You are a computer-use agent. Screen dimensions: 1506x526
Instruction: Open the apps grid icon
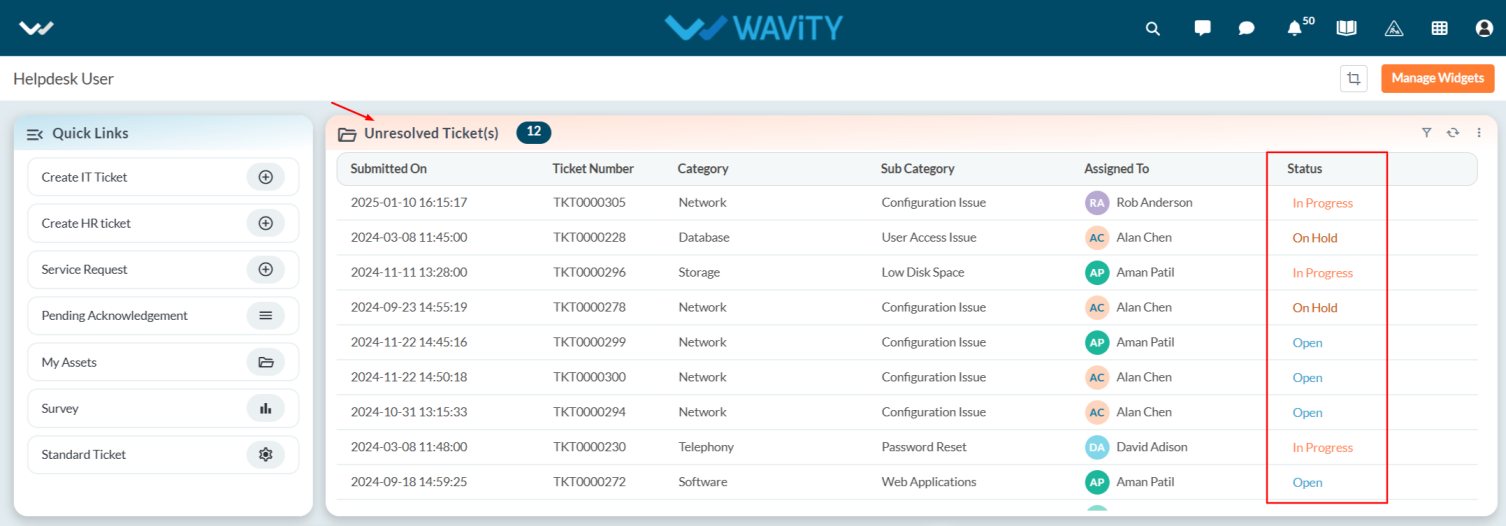pyautogui.click(x=1439, y=28)
